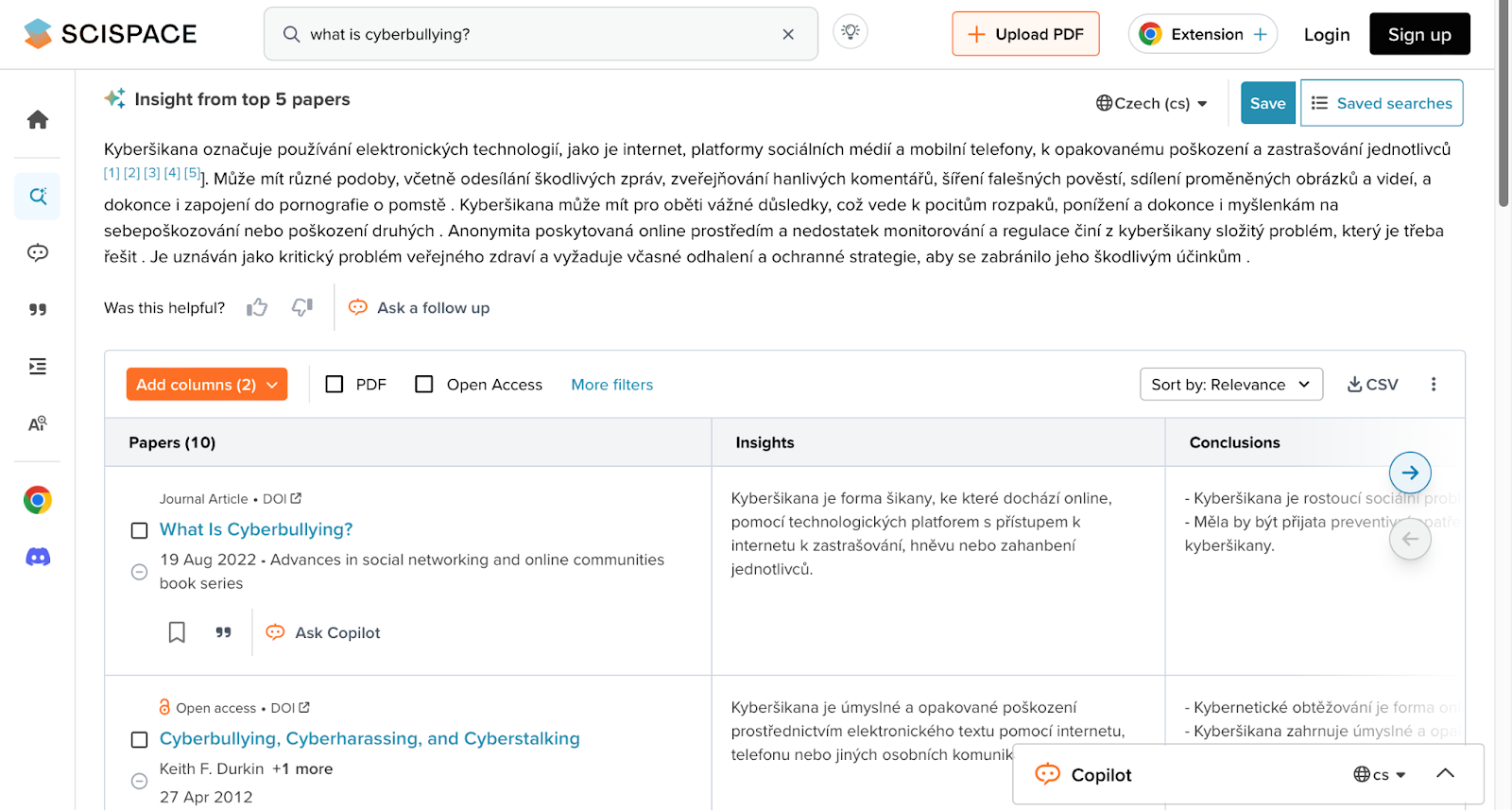
Task: Open the Home sidebar icon
Action: click(38, 119)
